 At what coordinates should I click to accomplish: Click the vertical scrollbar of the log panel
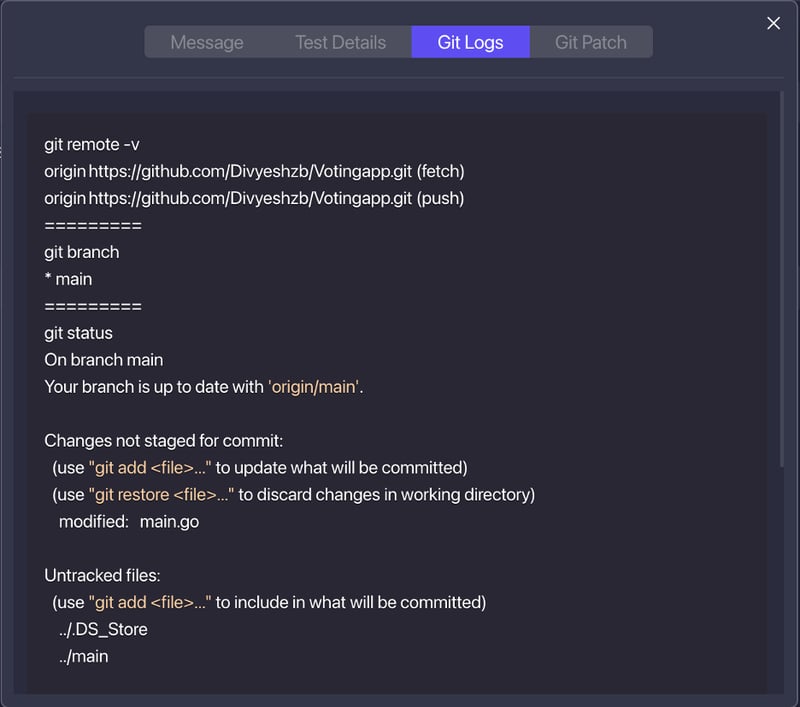pos(782,280)
